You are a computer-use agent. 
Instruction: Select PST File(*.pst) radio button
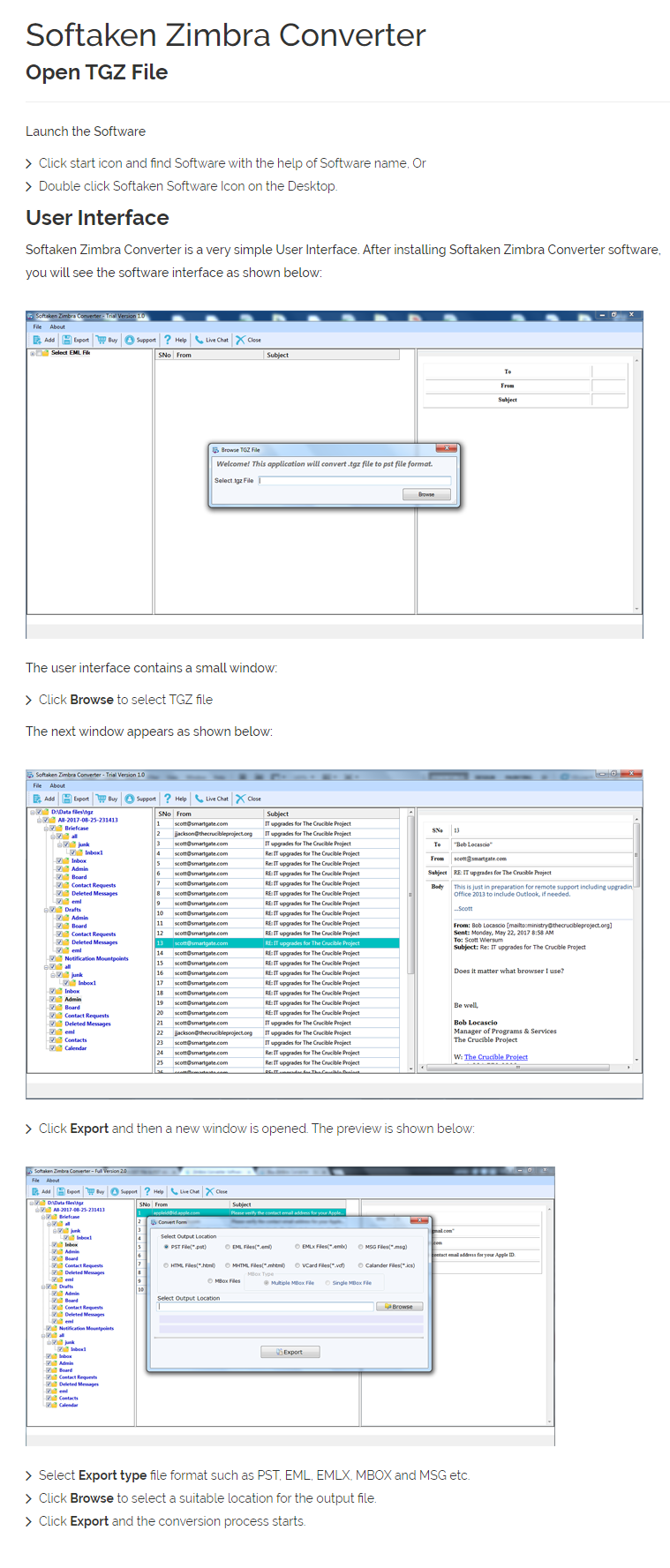point(166,1247)
